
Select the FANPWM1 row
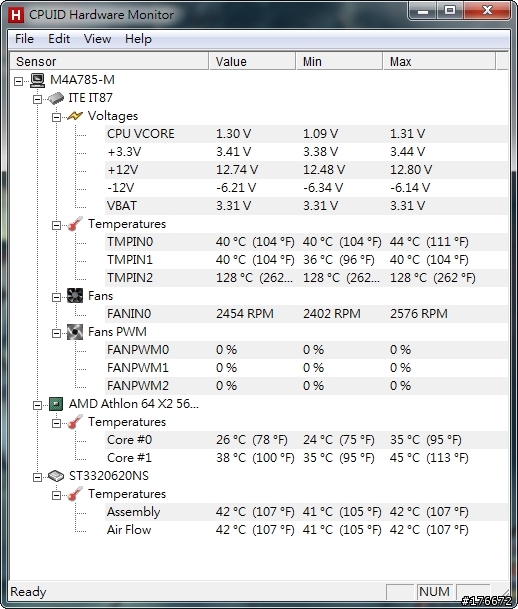coord(306,367)
